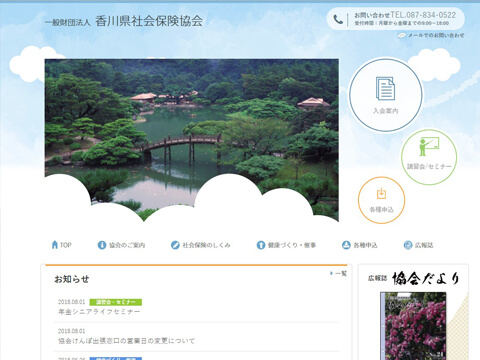Open 年金シニアライフセミナー news item

[x=99, y=312]
